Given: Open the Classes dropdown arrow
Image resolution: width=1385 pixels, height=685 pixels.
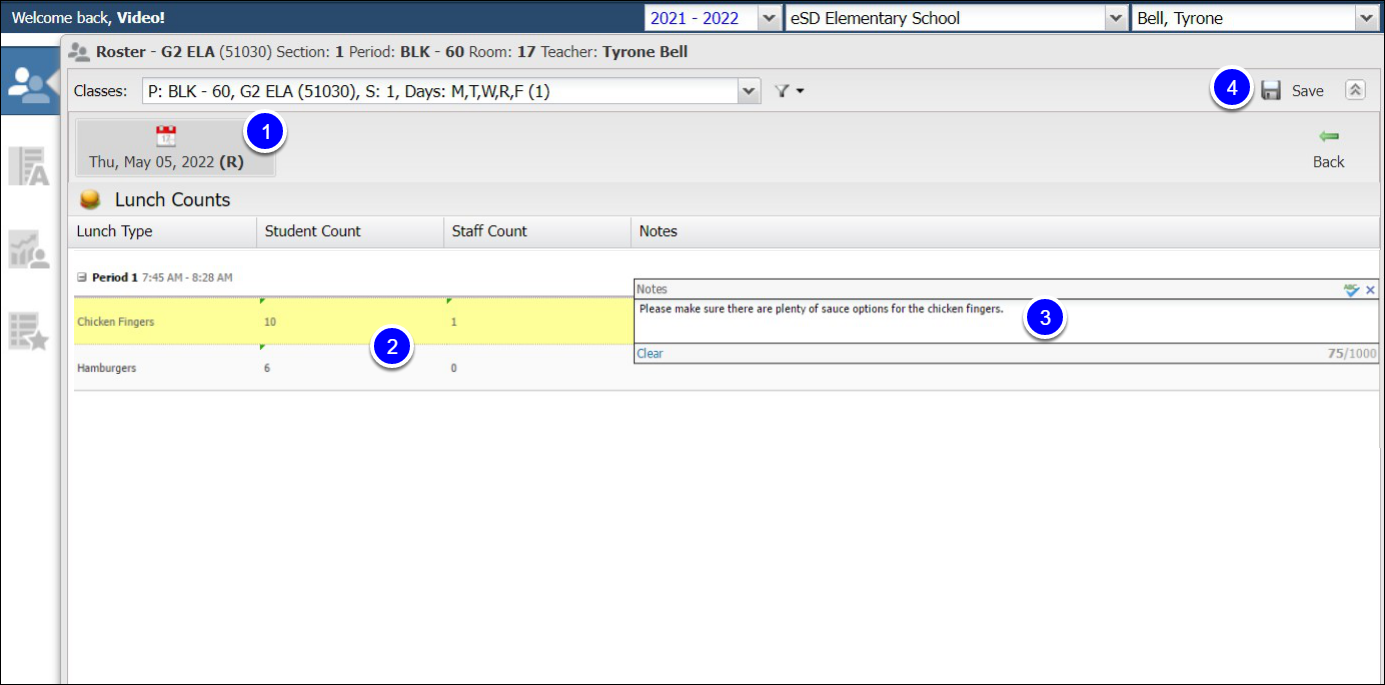Looking at the screenshot, I should coord(749,91).
